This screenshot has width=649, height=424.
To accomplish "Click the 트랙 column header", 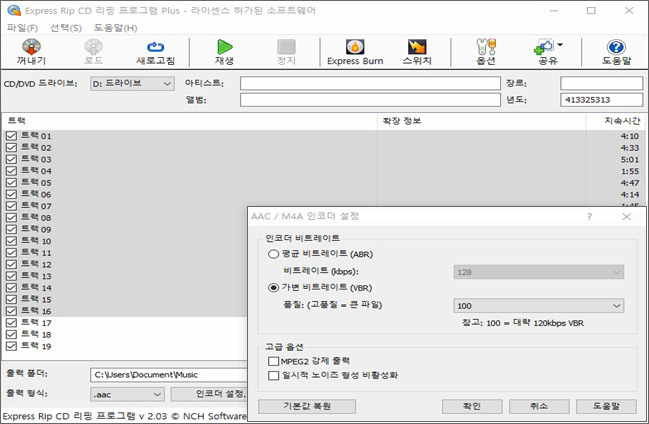I will (x=190, y=121).
